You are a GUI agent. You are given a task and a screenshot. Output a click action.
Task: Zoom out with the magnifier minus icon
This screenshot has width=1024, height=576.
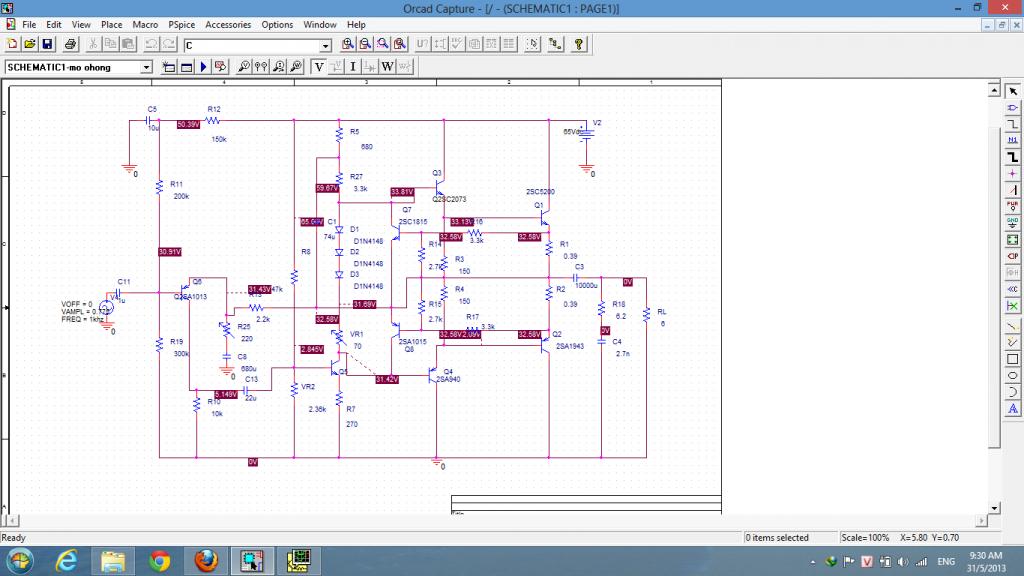point(365,44)
